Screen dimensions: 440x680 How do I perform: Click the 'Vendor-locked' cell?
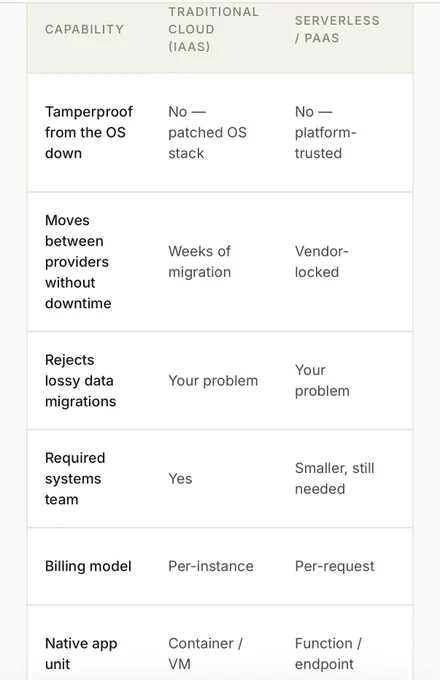pyautogui.click(x=322, y=262)
